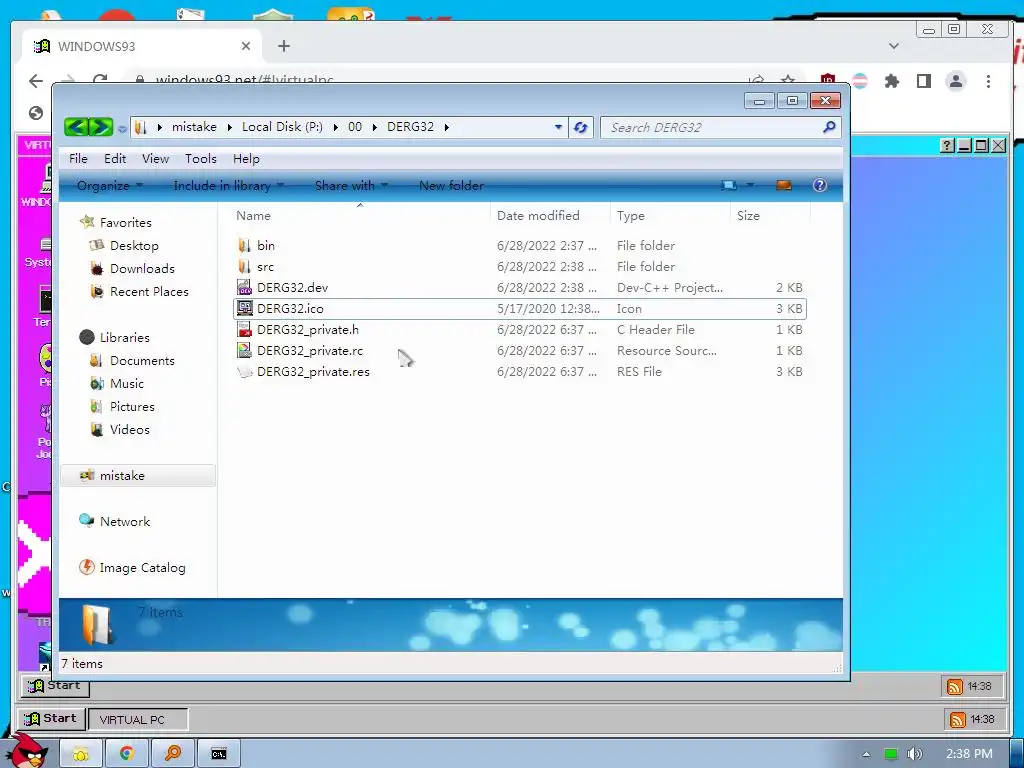This screenshot has width=1024, height=768.
Task: Click the Chrome extensions puzzle icon
Action: [891, 81]
